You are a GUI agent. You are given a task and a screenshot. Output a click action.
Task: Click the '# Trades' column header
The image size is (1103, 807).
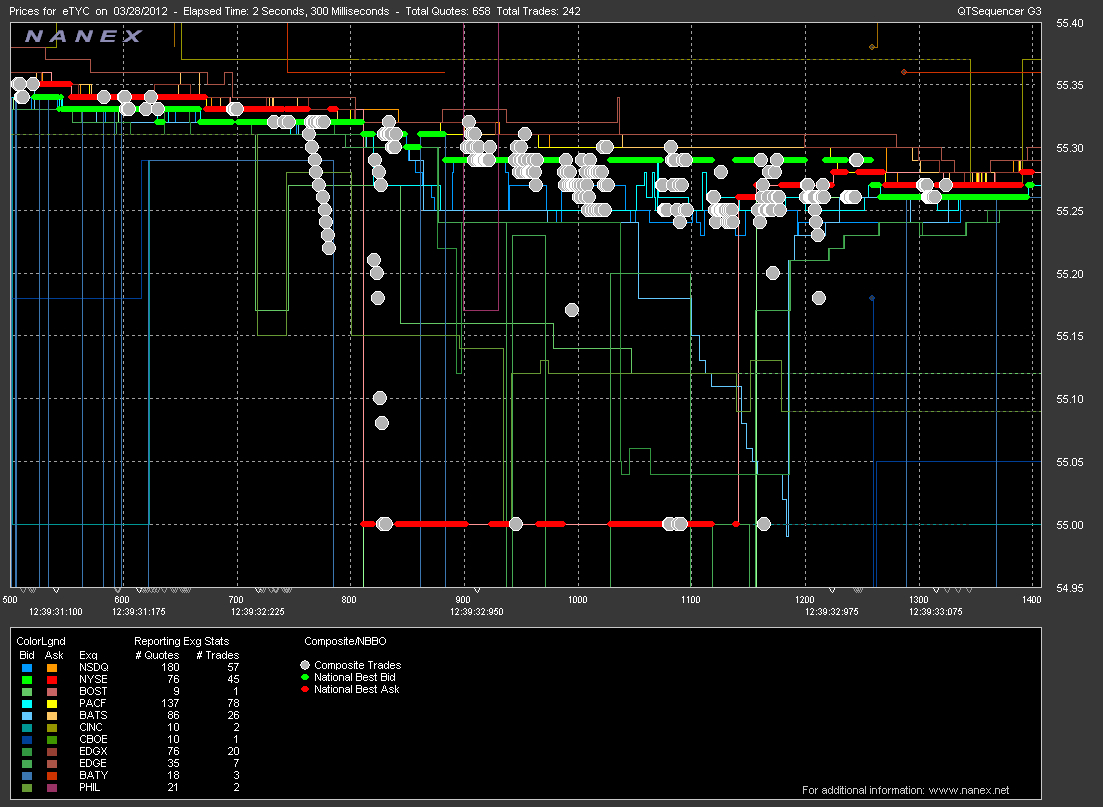point(217,655)
